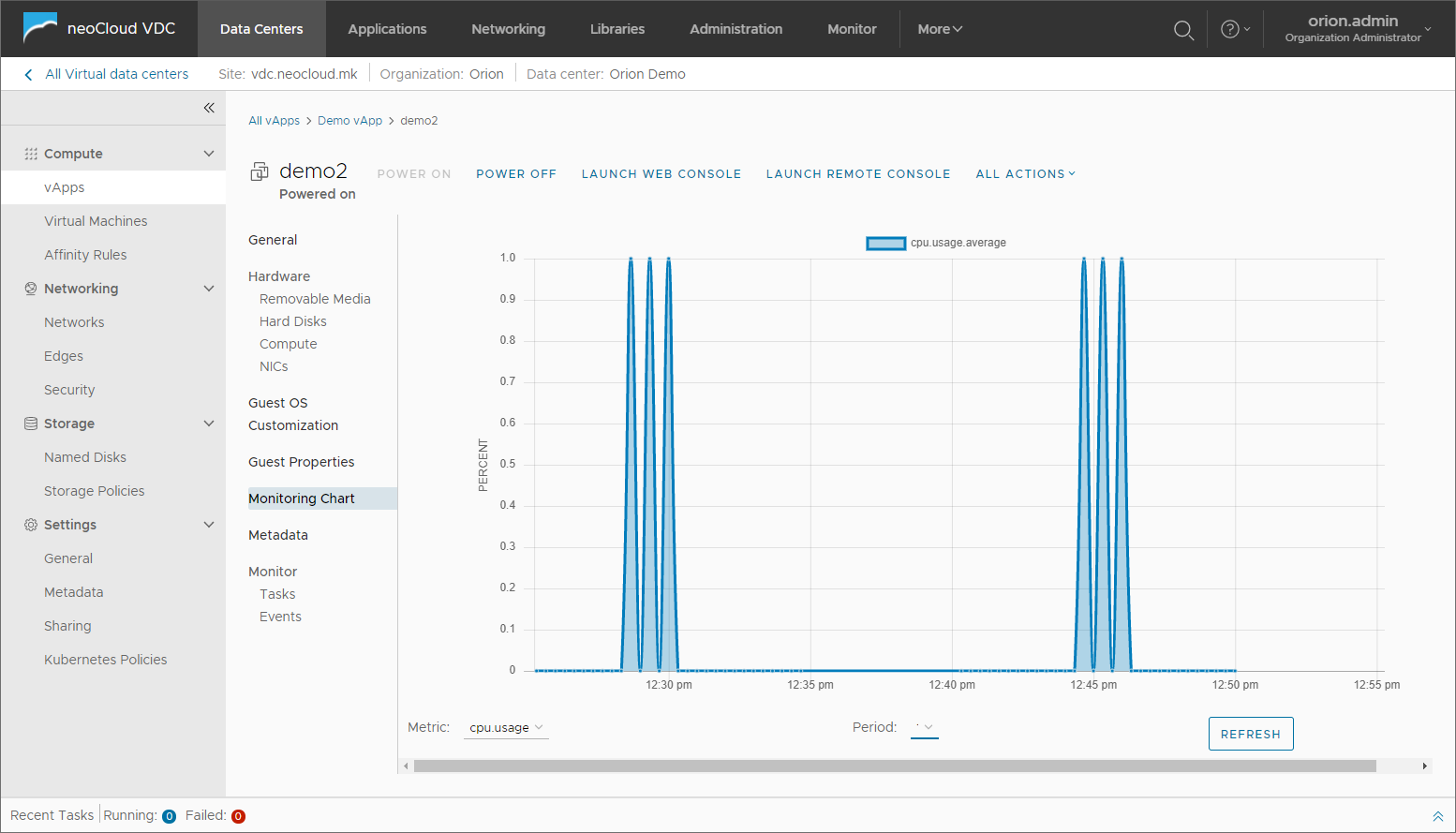Switch to Administration tab
Image resolution: width=1456 pixels, height=833 pixels.
coord(735,29)
